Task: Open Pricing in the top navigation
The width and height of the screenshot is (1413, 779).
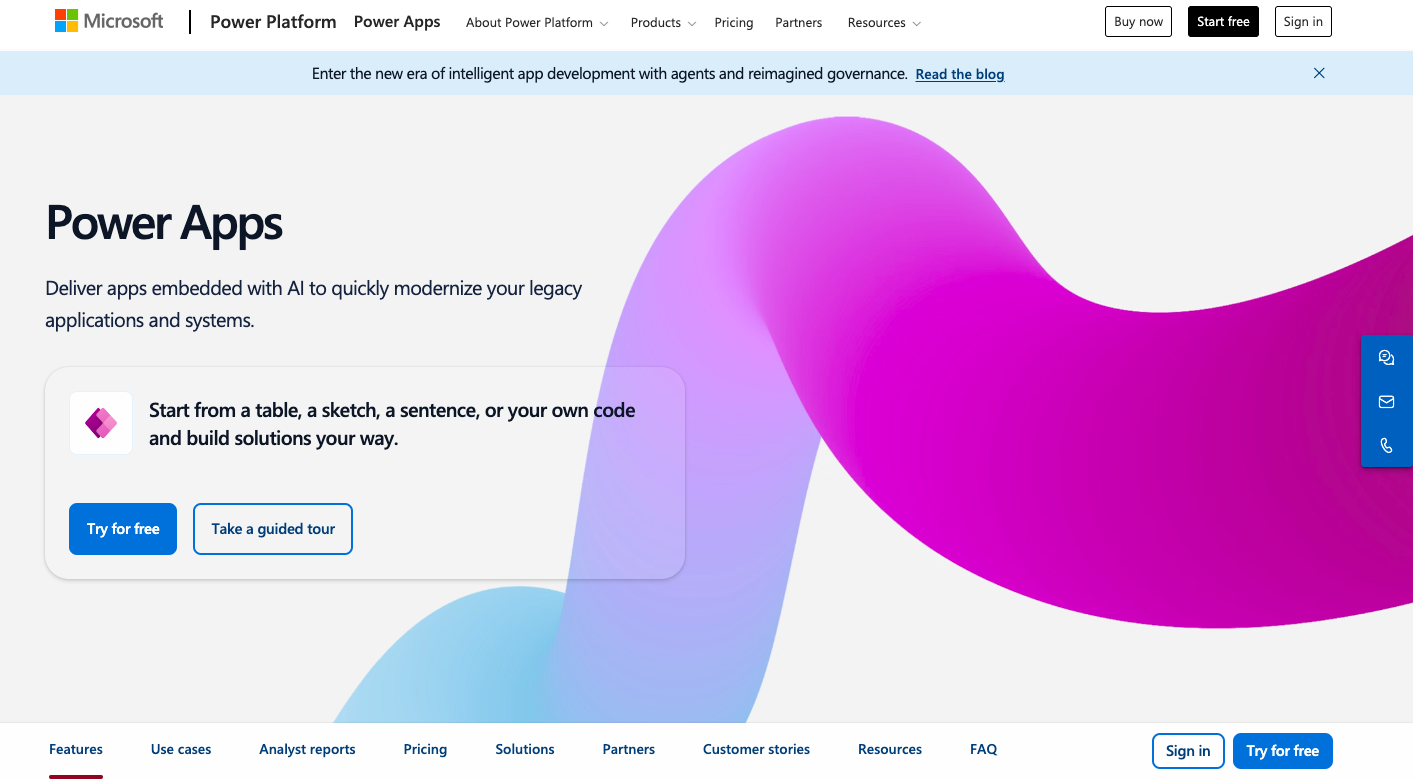Action: coord(734,22)
